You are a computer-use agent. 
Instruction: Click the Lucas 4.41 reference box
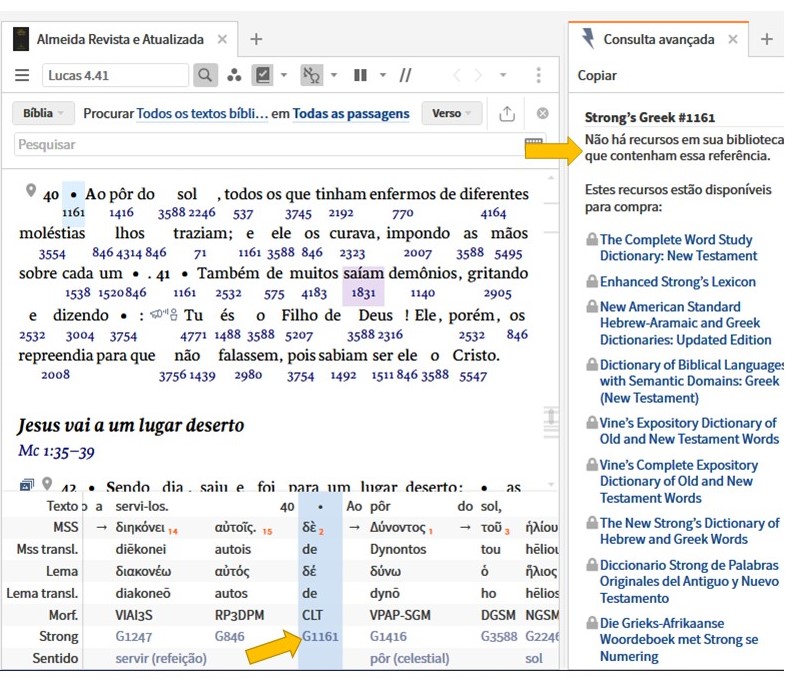point(115,75)
